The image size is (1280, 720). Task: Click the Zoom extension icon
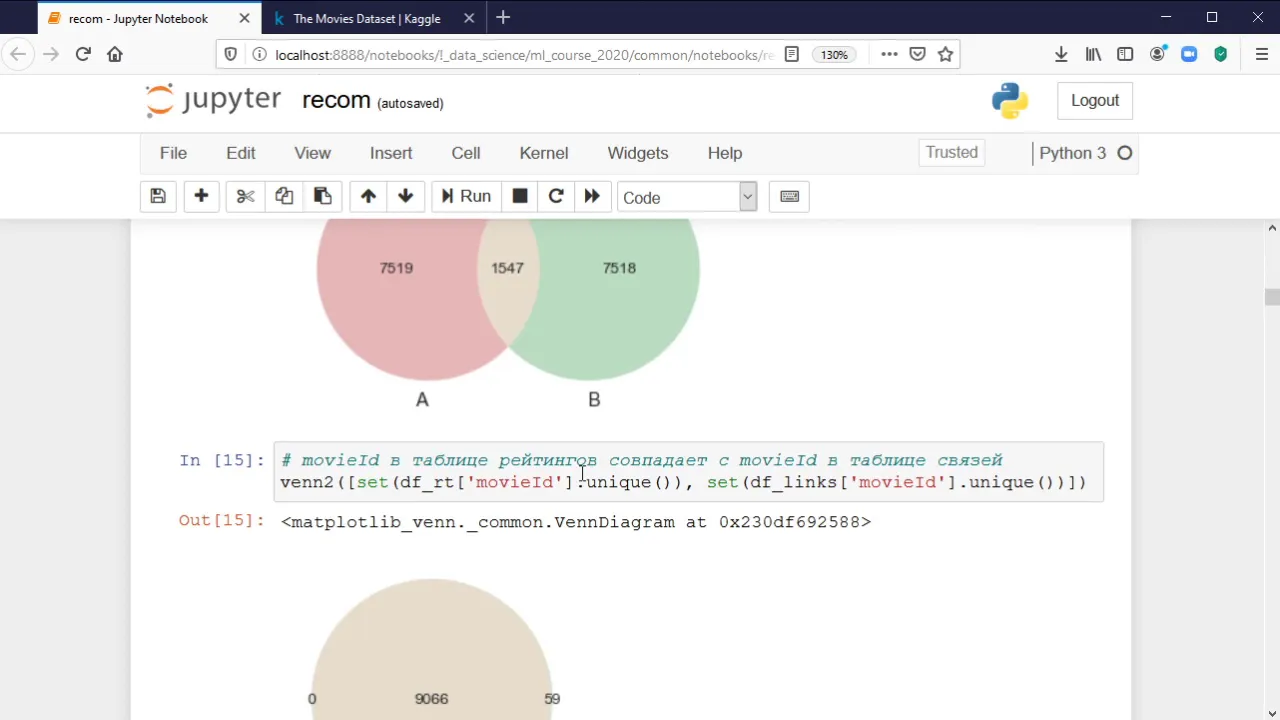click(1189, 55)
